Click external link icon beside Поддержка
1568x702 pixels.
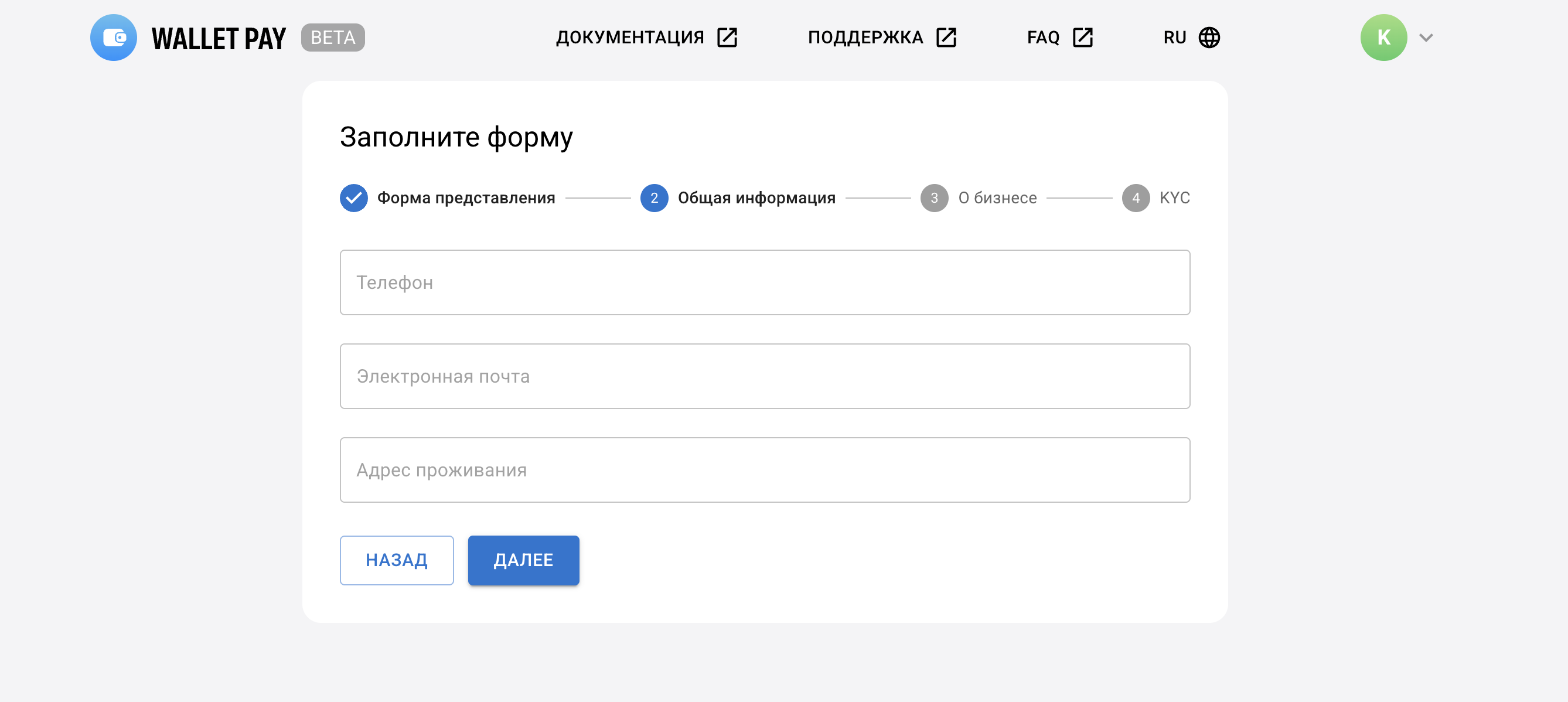(x=946, y=38)
